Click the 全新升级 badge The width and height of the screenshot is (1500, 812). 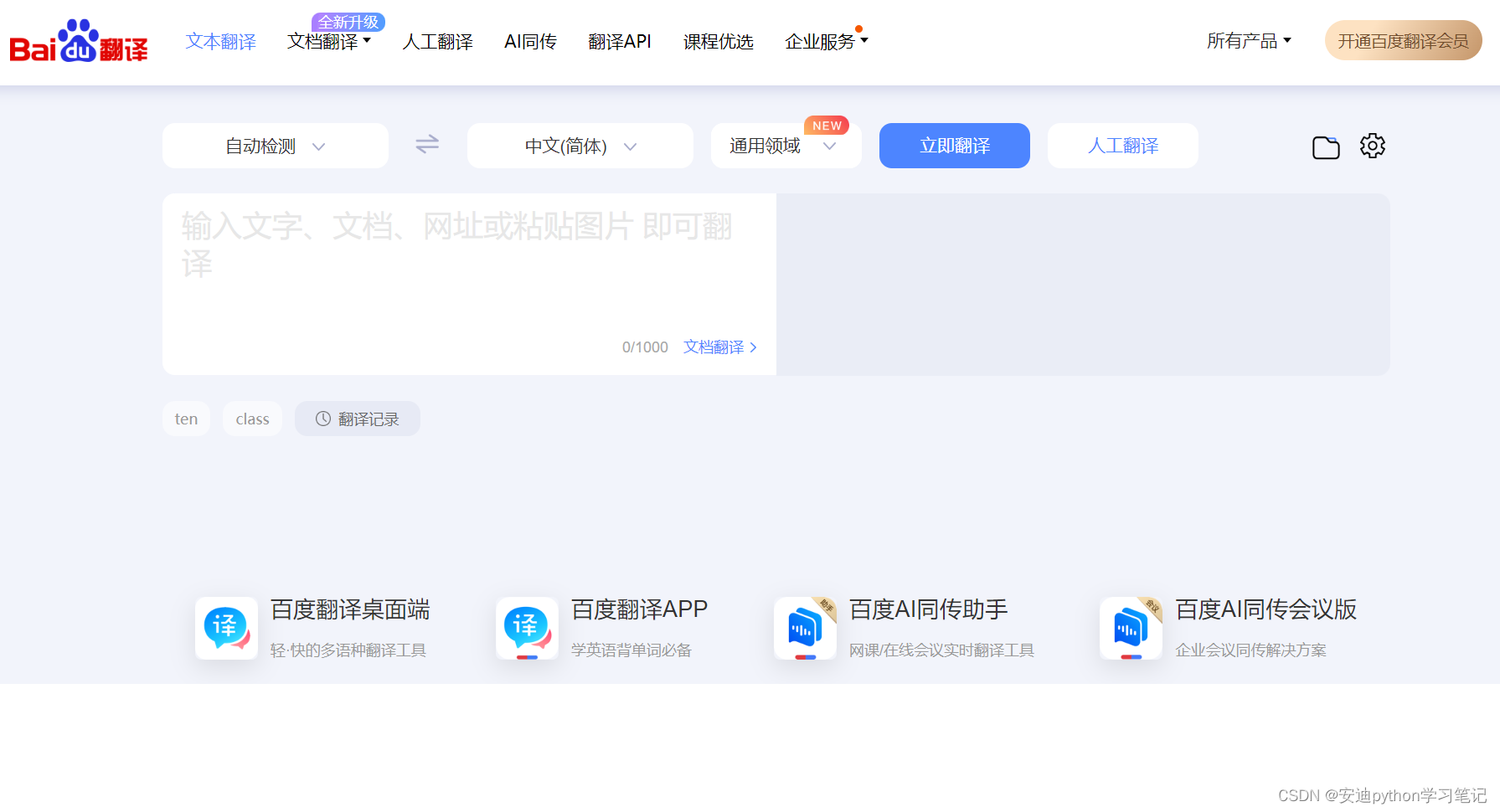coord(348,22)
